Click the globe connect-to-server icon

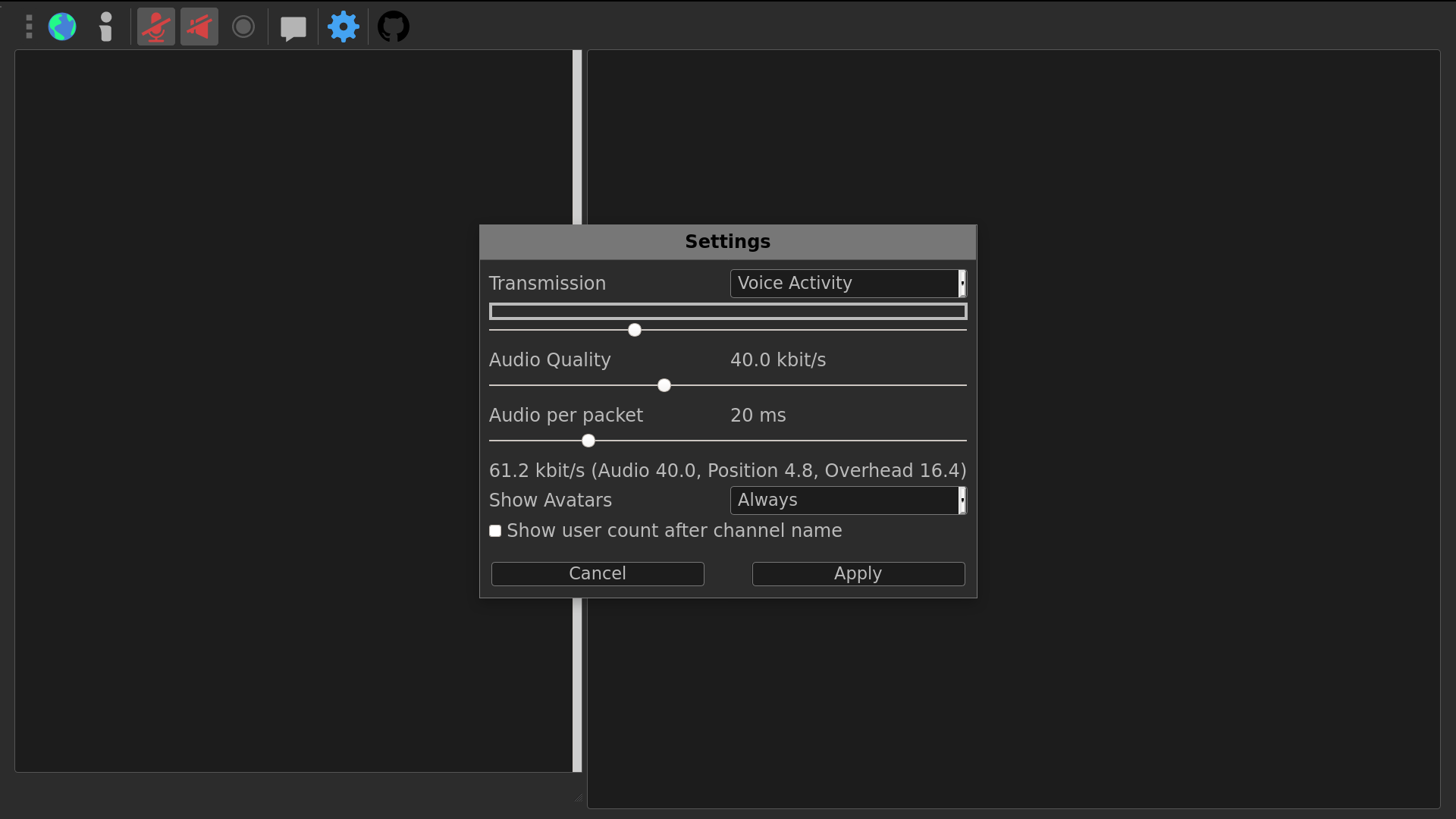click(62, 27)
